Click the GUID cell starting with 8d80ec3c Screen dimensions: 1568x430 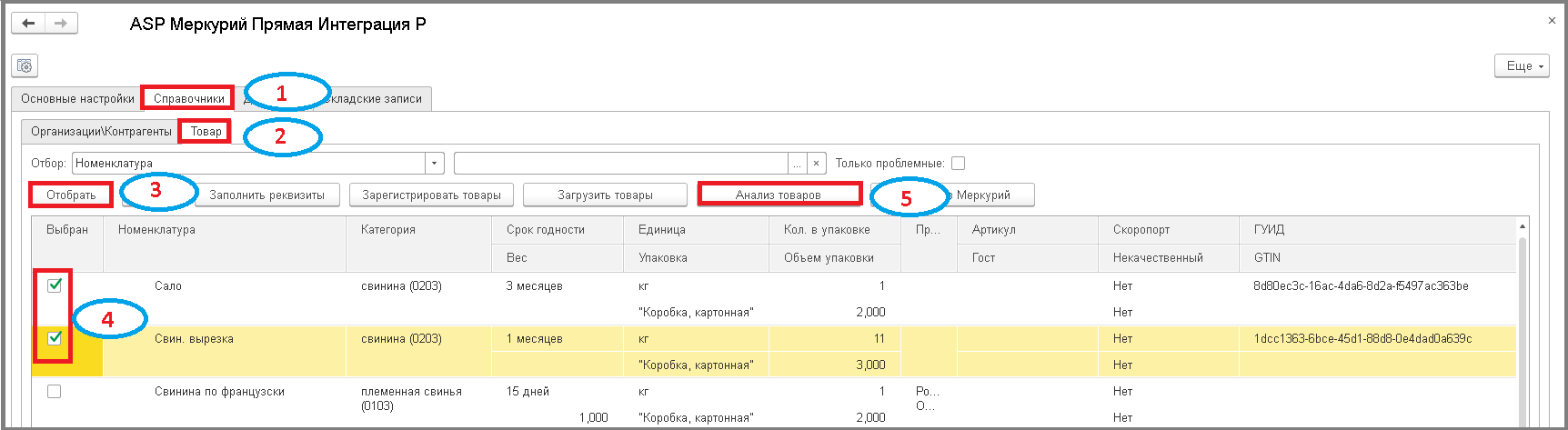1378,285
